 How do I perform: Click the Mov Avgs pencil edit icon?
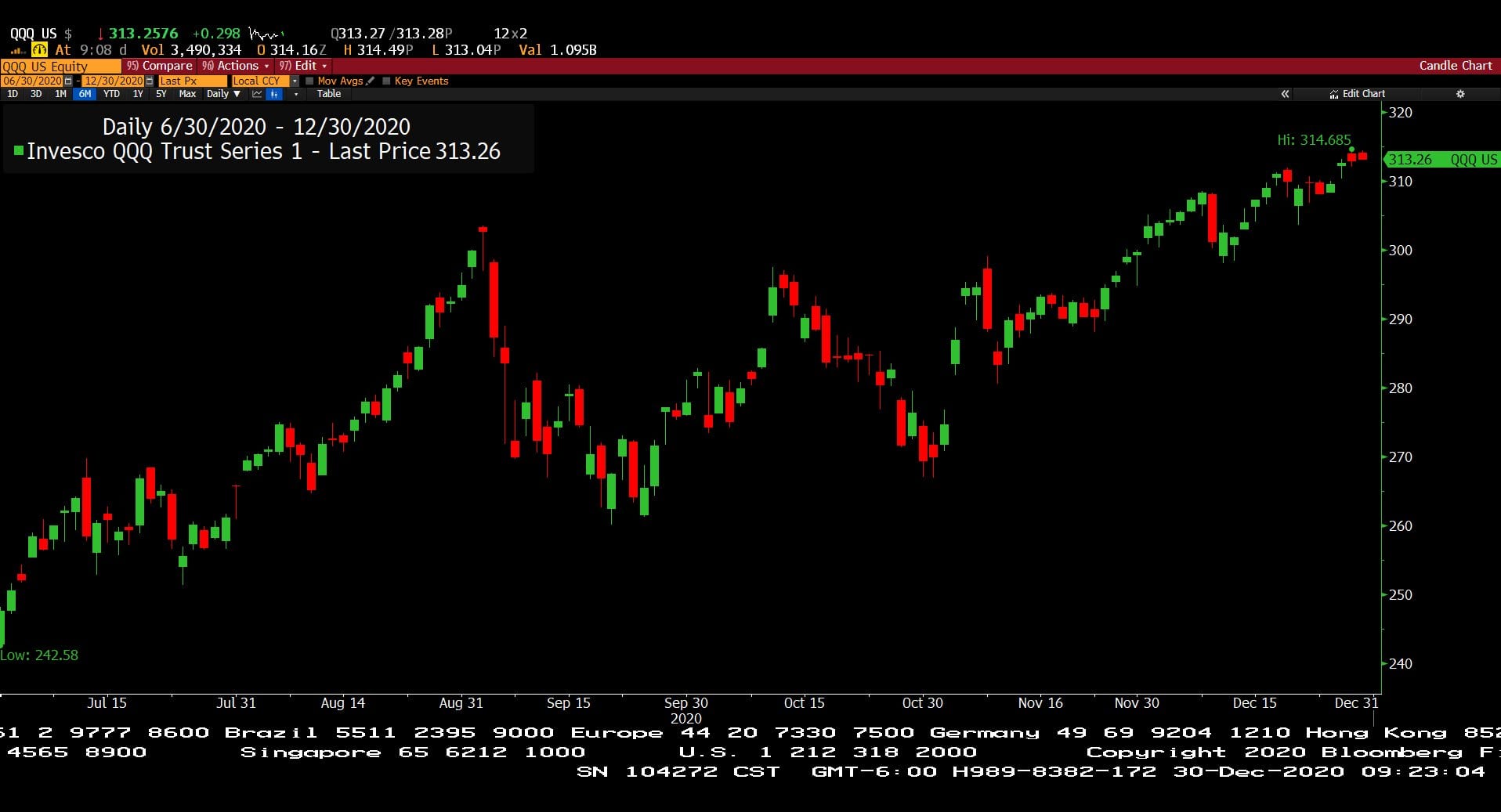click(x=371, y=81)
